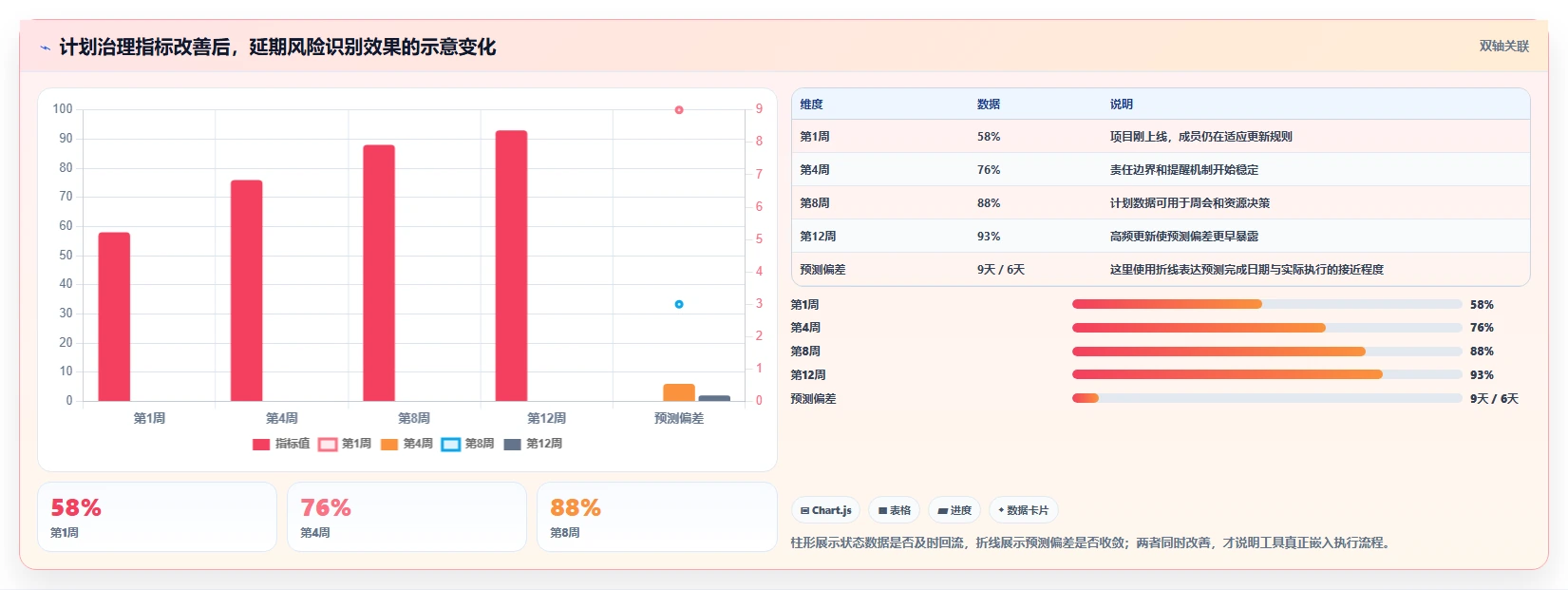Toggle the 第12周 gray legend item
Screen dimensions: 1568x590
[x=533, y=444]
